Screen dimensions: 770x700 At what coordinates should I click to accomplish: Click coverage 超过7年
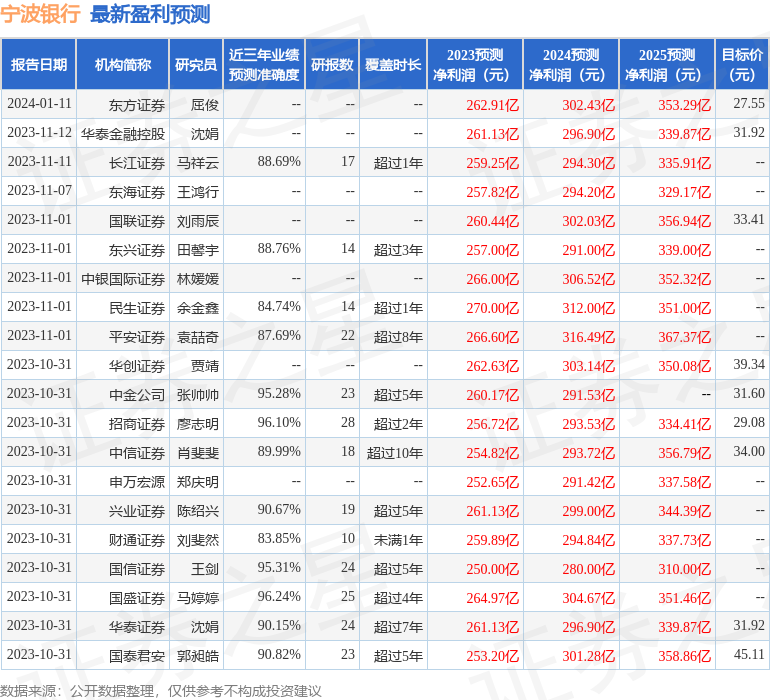398,626
